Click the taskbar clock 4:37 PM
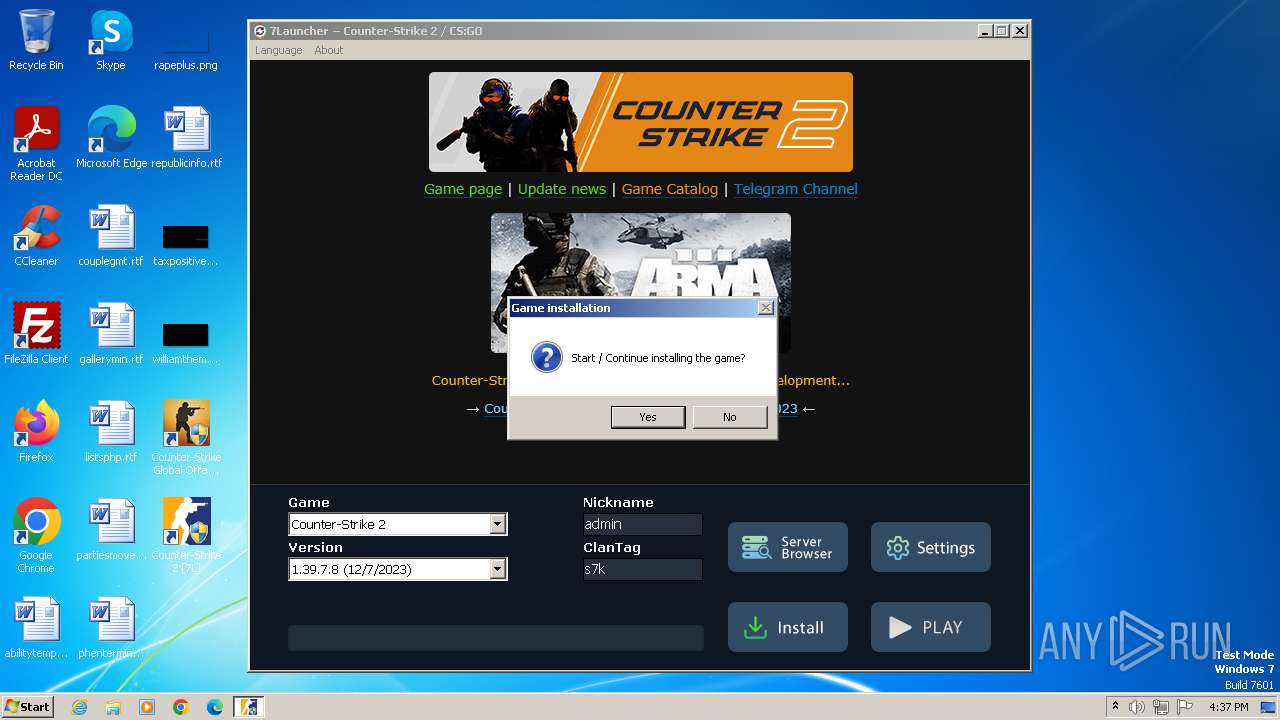Image resolution: width=1280 pixels, height=720 pixels. [x=1228, y=707]
